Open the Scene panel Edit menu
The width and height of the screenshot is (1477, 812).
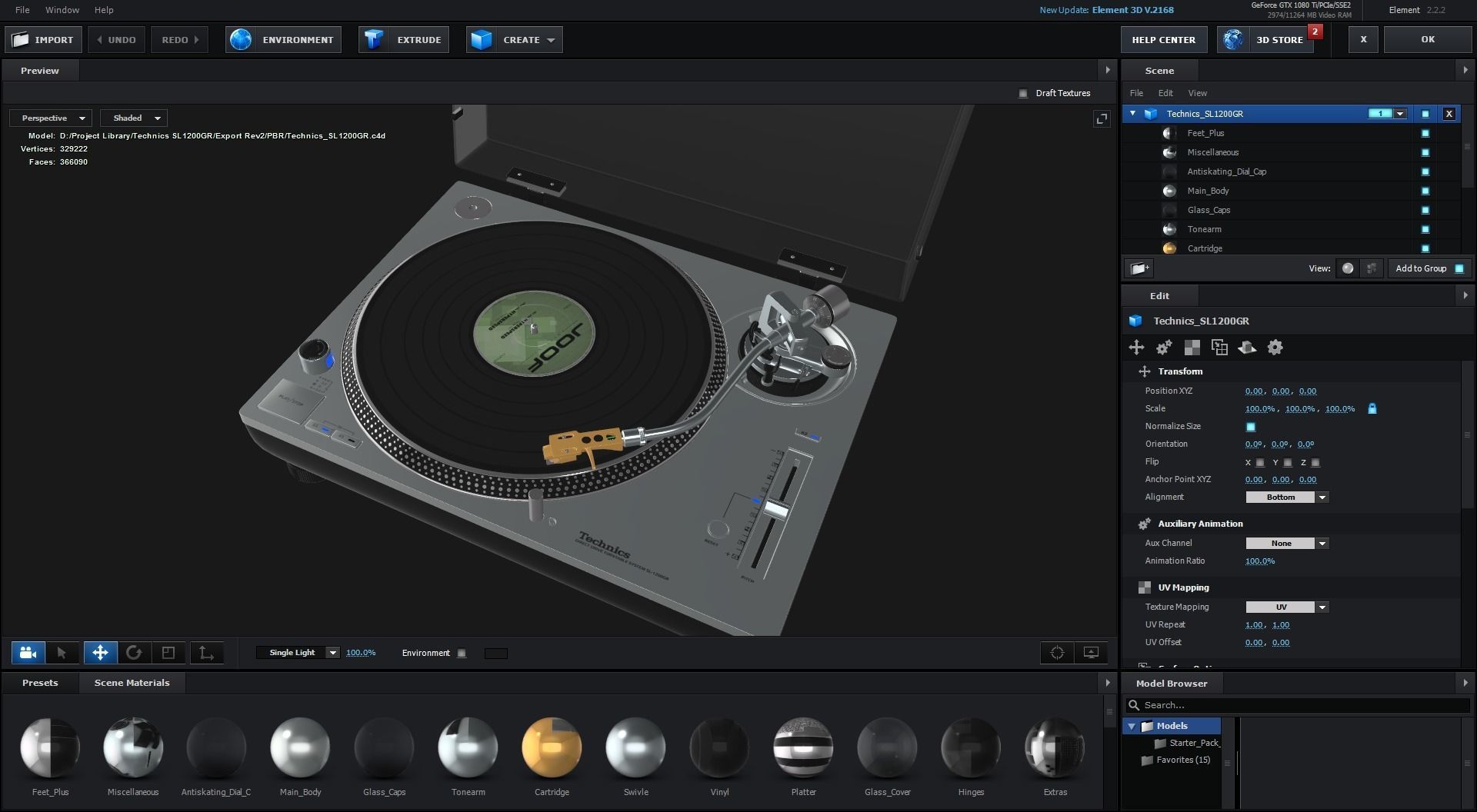(1165, 93)
